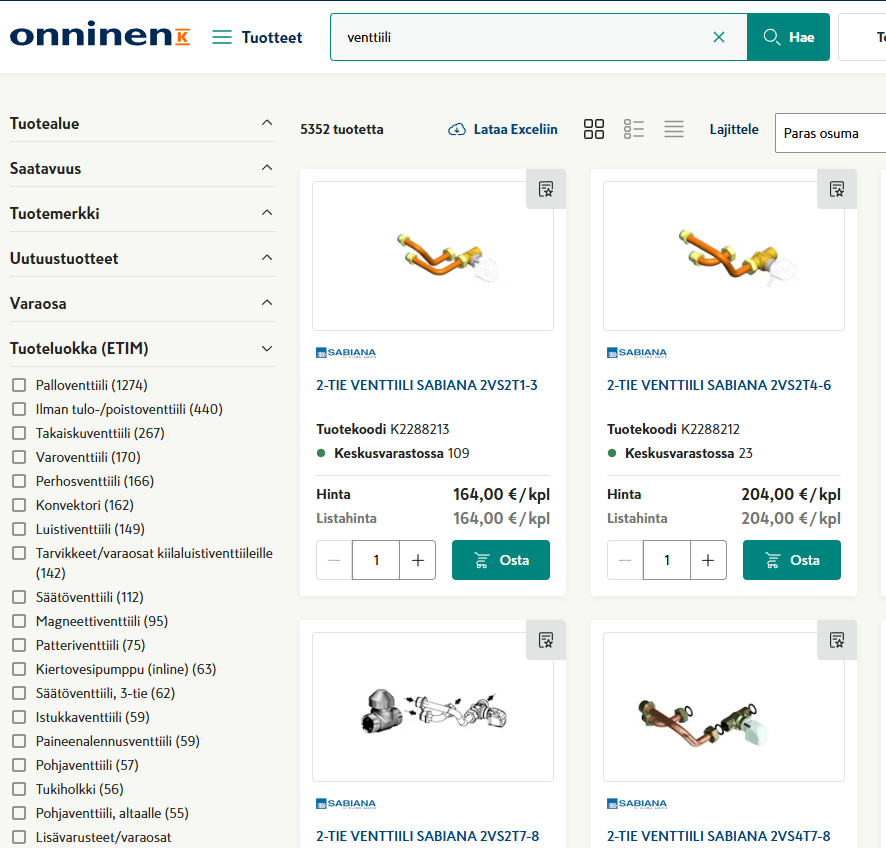This screenshot has height=848, width=886.
Task: Check the Paineenalennusventtiili (59) filter
Action: click(19, 741)
